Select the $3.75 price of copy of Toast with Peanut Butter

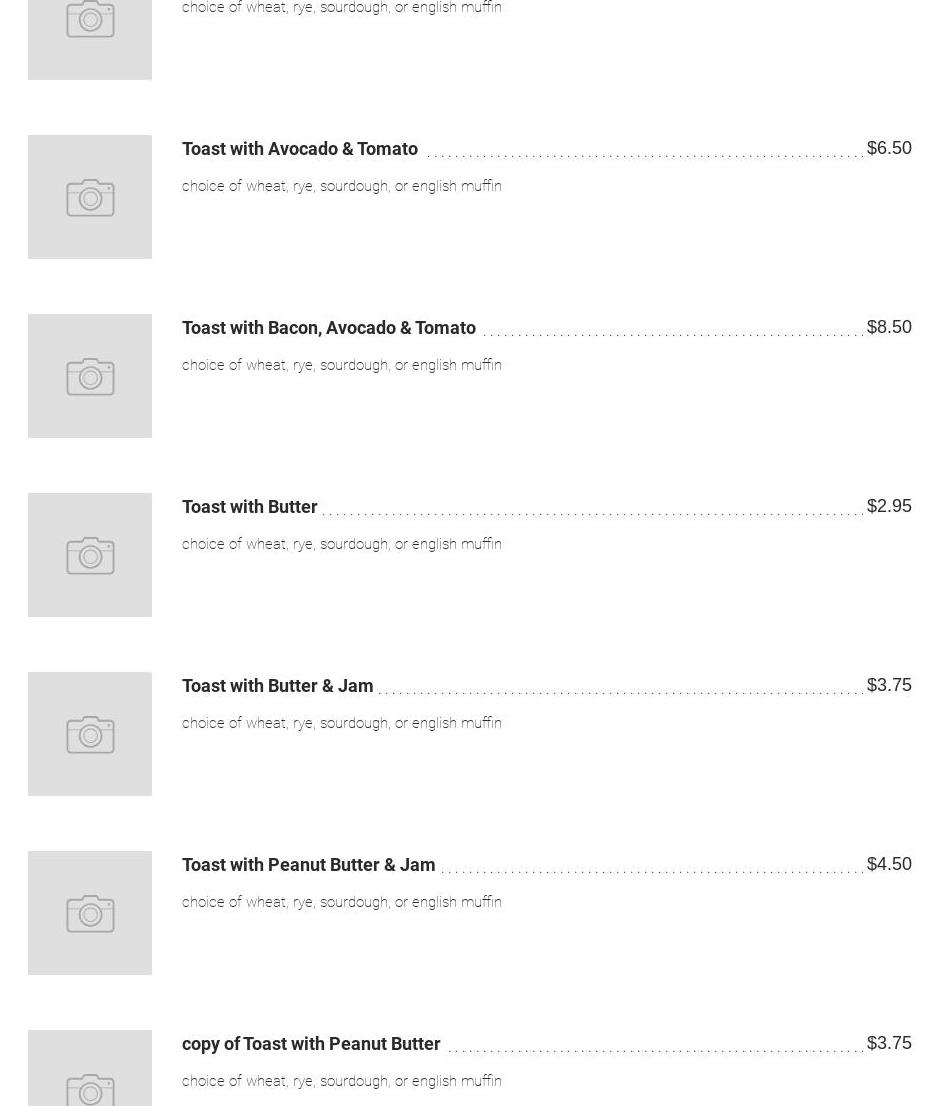point(889,1043)
